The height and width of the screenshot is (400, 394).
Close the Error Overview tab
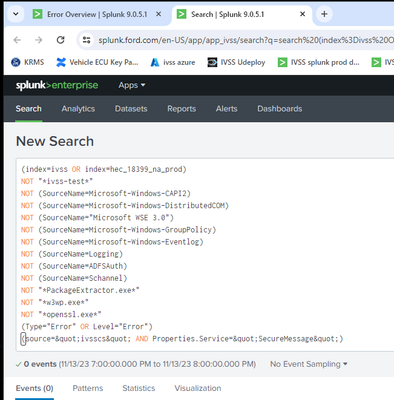159,14
